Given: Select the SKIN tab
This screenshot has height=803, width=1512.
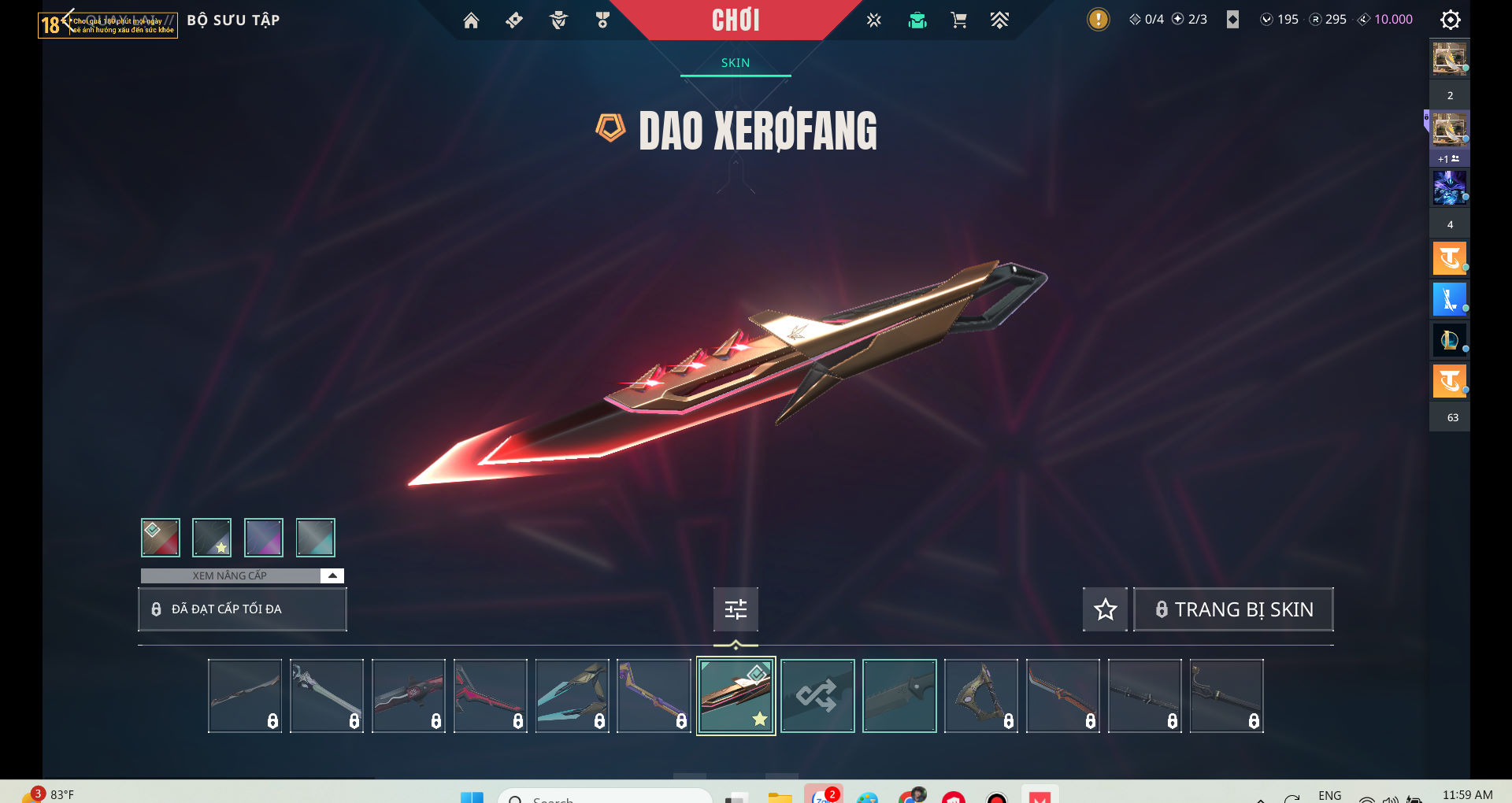Looking at the screenshot, I should pos(736,63).
